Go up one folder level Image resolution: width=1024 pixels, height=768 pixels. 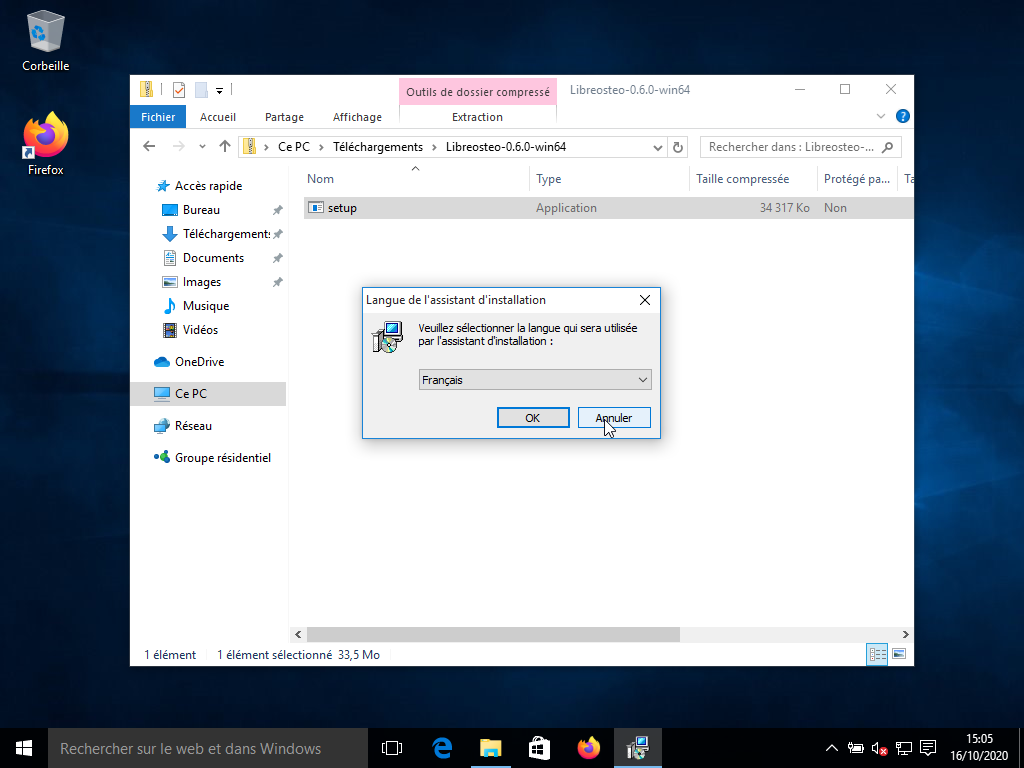click(x=225, y=147)
